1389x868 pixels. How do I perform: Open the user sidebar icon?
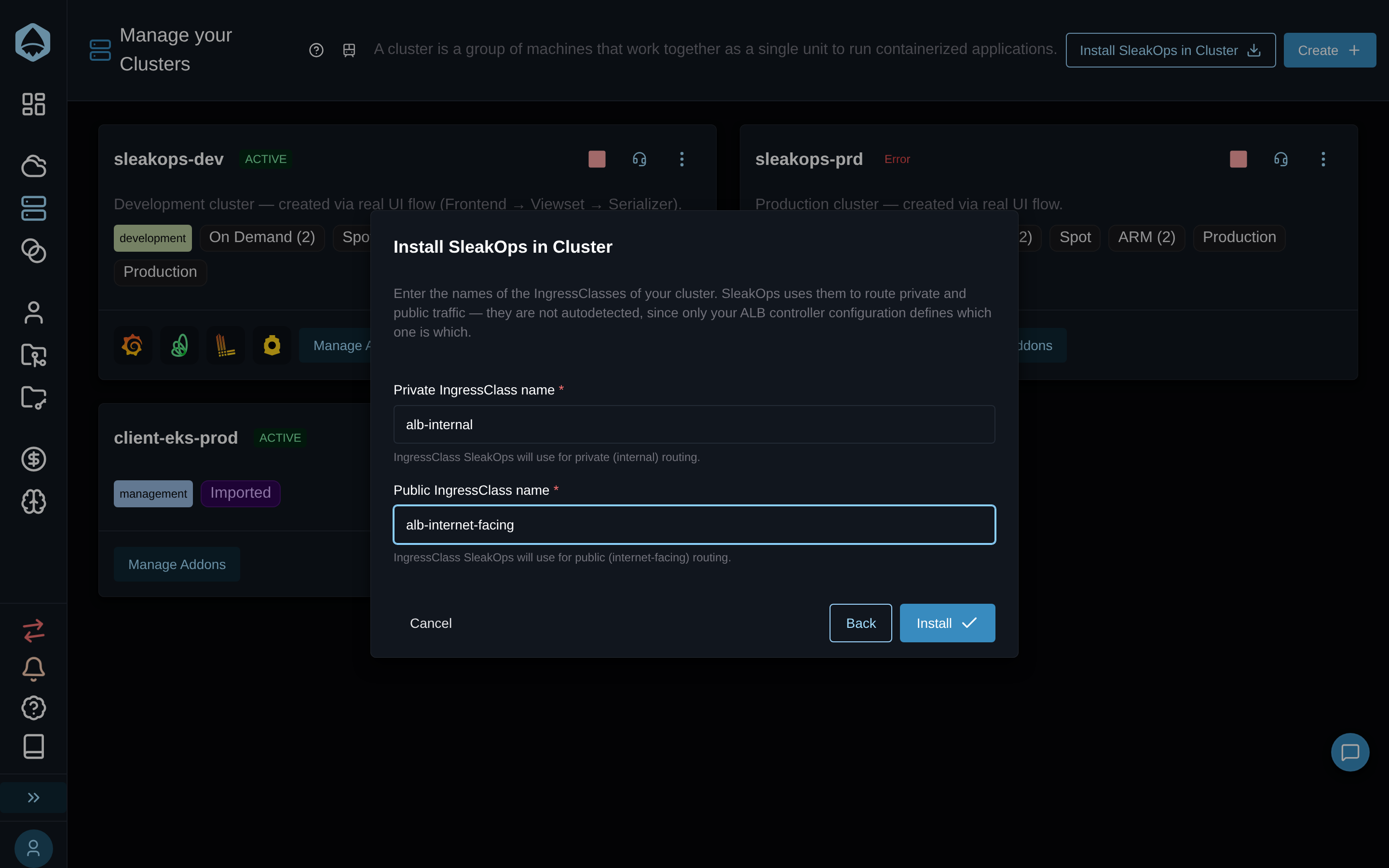33,313
